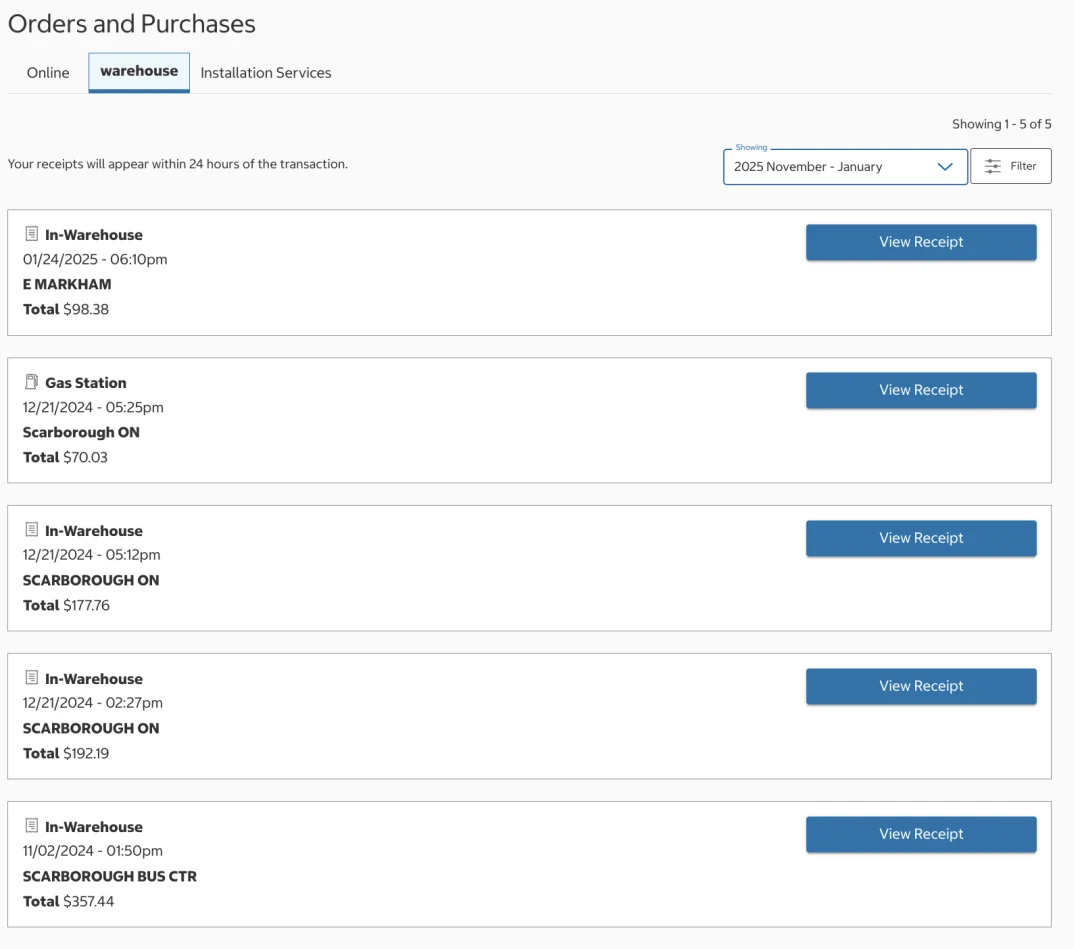Click the receipt icon for the E MARKHAM purchase
This screenshot has height=949, width=1080.
click(32, 233)
